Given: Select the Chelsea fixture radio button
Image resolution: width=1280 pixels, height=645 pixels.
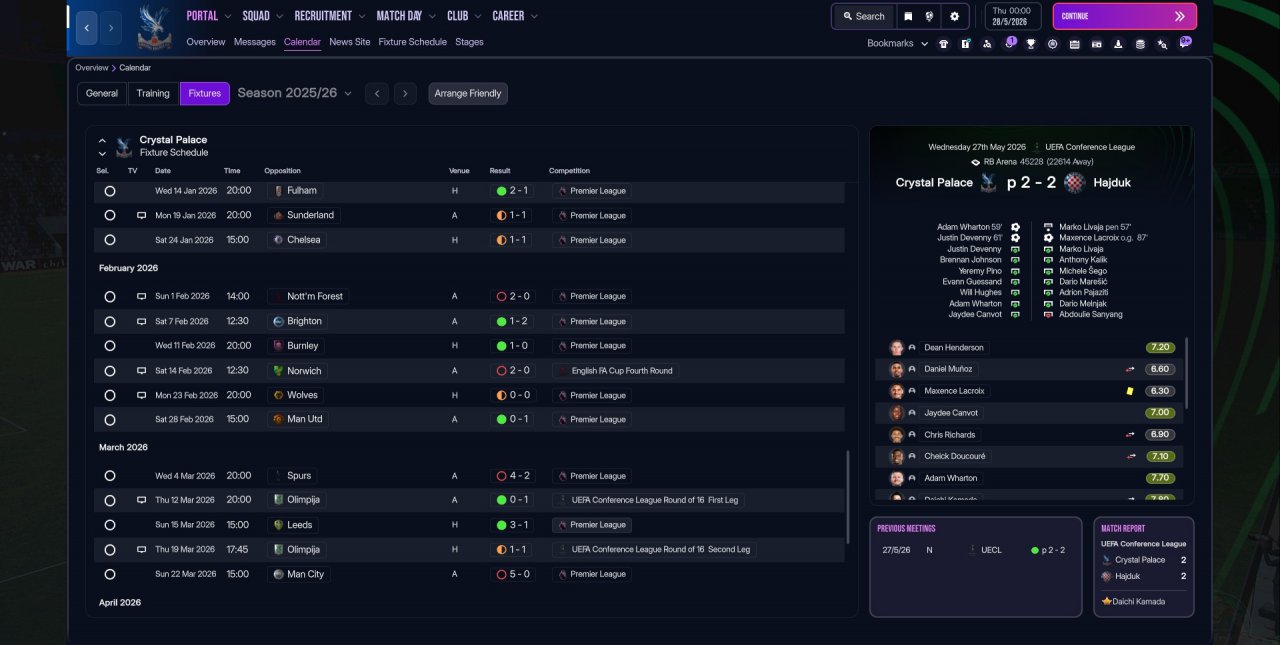Looking at the screenshot, I should click(110, 240).
